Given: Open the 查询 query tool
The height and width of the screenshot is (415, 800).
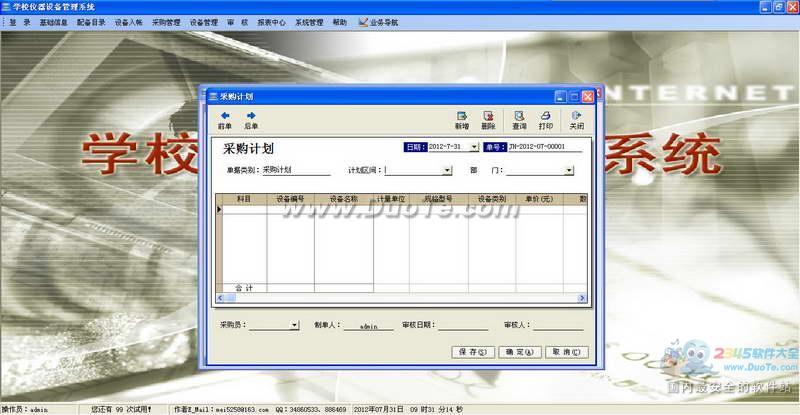Looking at the screenshot, I should click(x=519, y=116).
